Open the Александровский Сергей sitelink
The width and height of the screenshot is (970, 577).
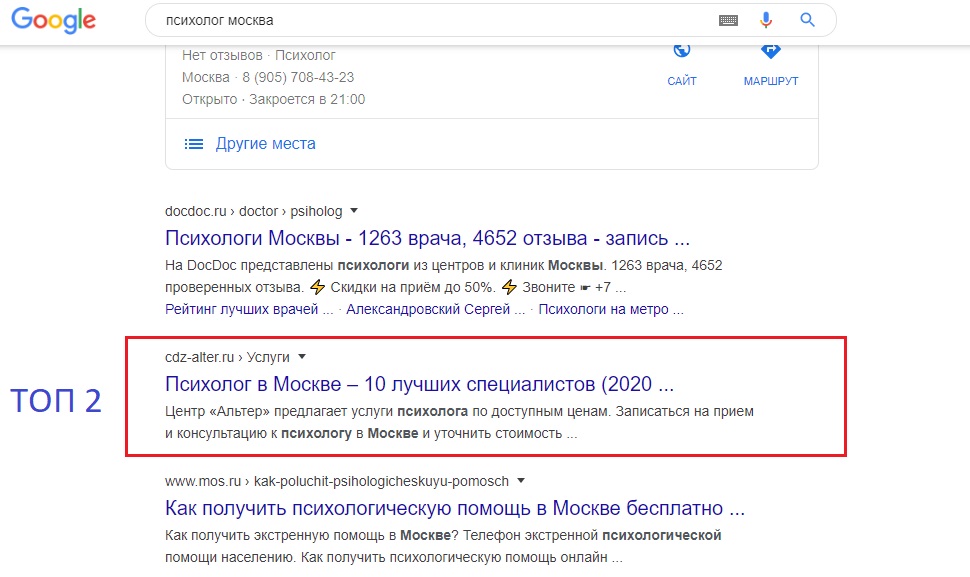click(x=436, y=309)
